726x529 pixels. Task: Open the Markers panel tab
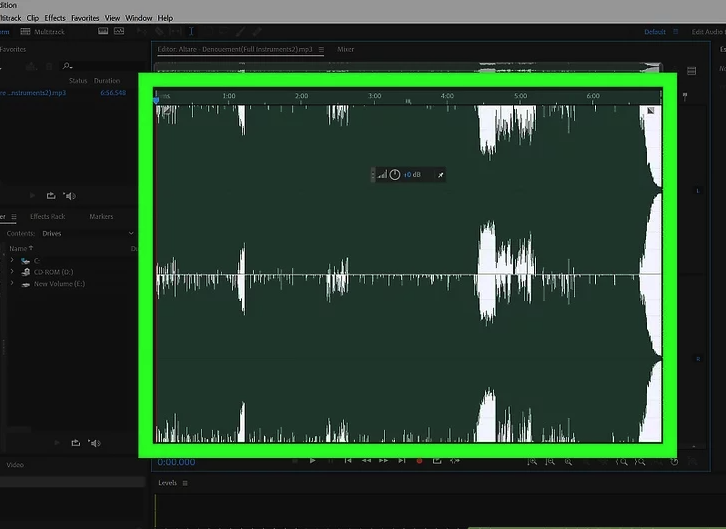(x=101, y=216)
